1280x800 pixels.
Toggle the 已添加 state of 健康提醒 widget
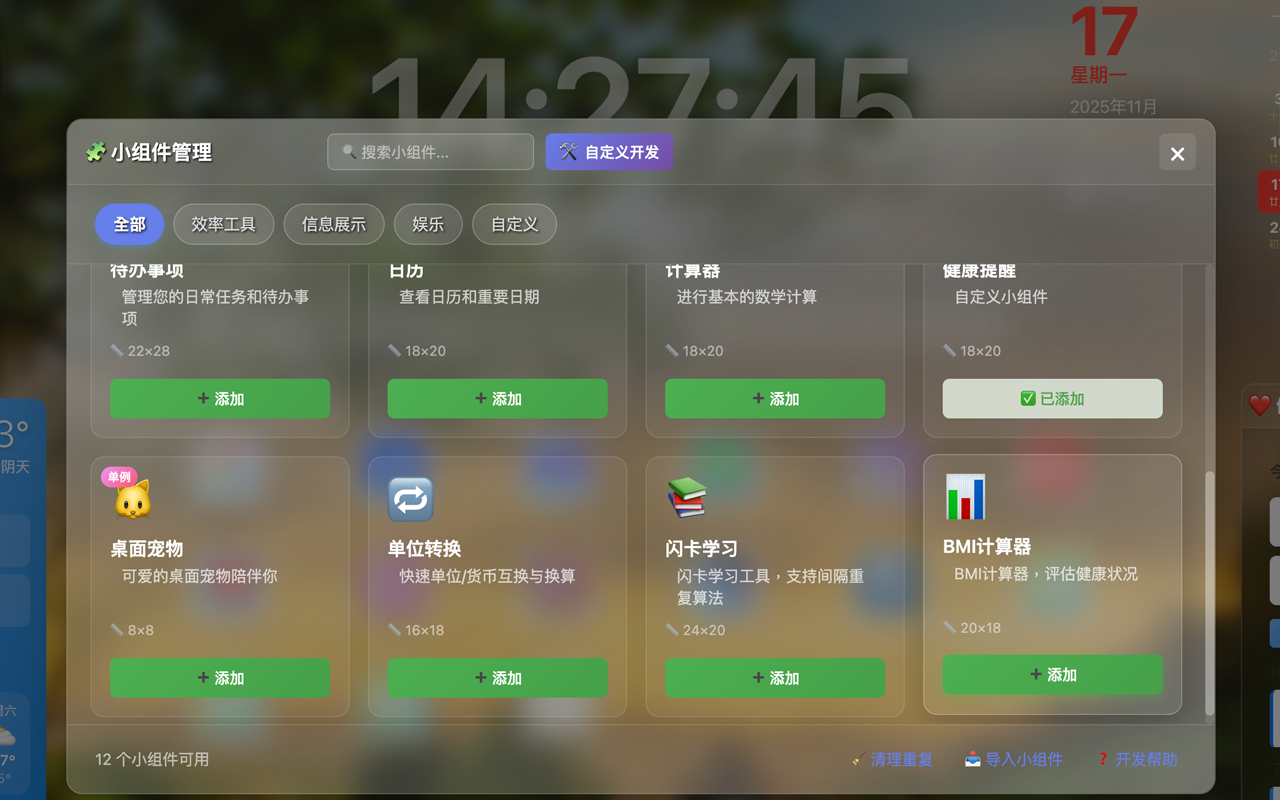tap(1052, 398)
